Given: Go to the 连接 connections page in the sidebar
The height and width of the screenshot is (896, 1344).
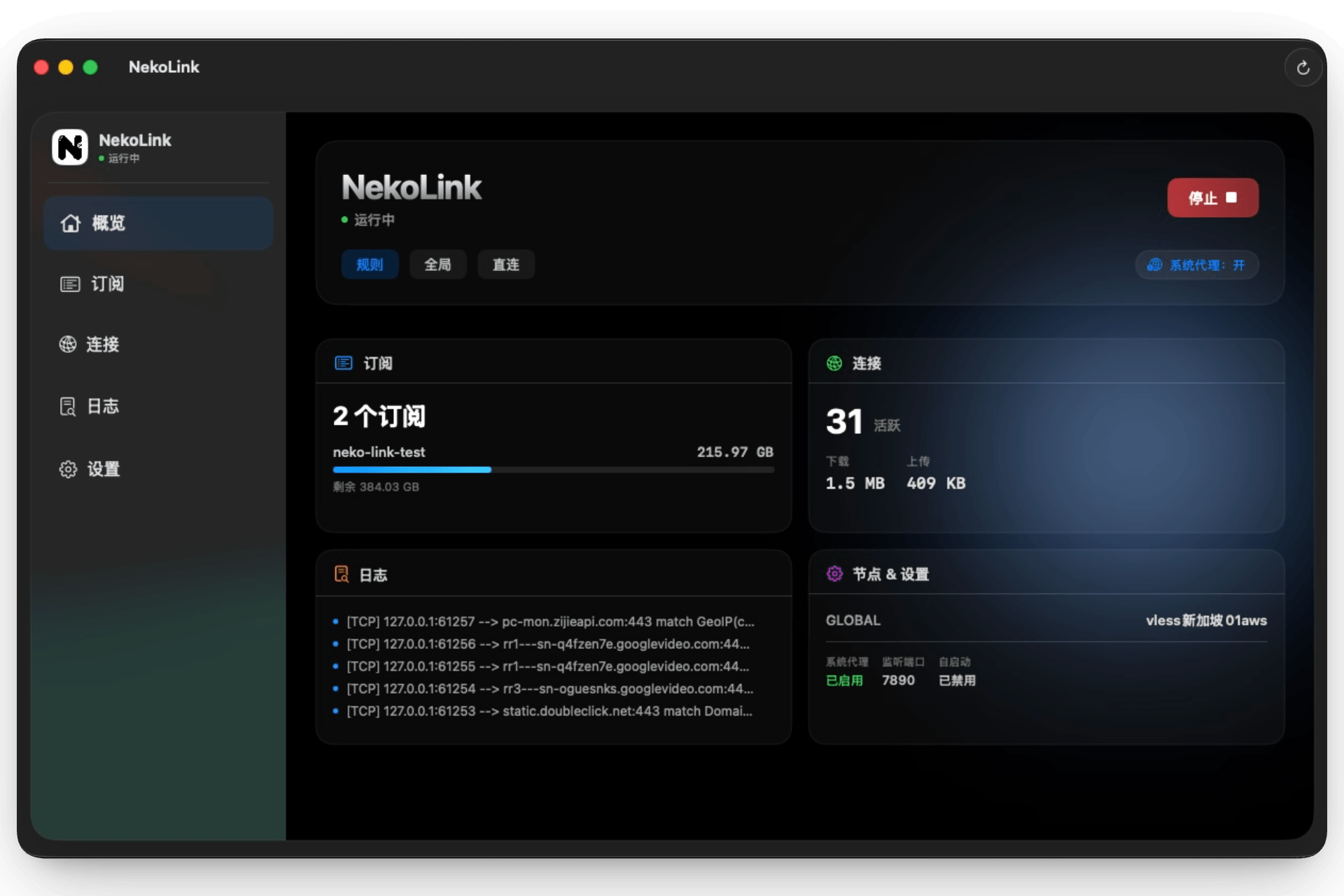Looking at the screenshot, I should click(x=158, y=344).
